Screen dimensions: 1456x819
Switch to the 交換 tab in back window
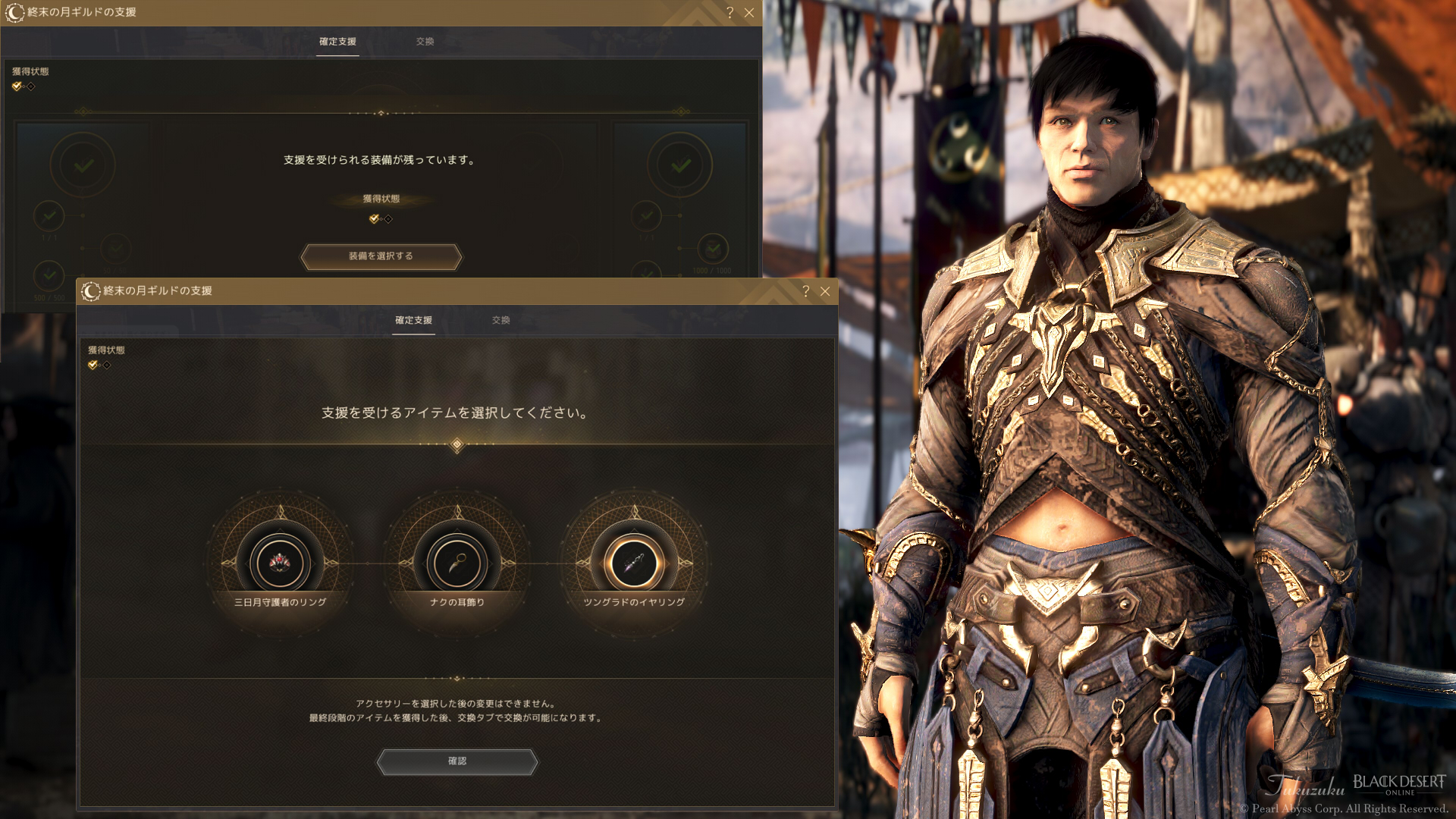425,42
